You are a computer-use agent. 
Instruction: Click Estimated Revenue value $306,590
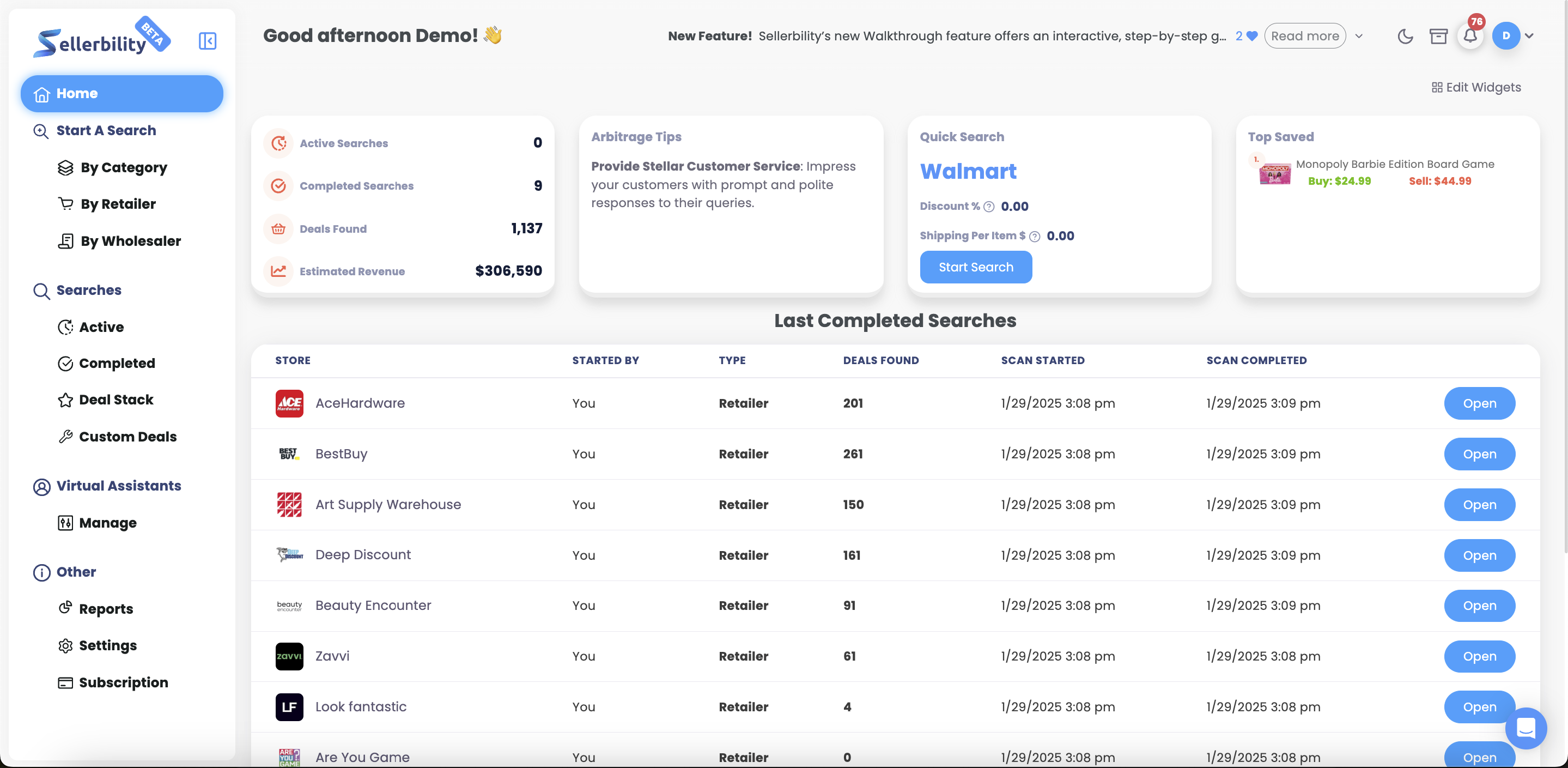[x=508, y=271]
